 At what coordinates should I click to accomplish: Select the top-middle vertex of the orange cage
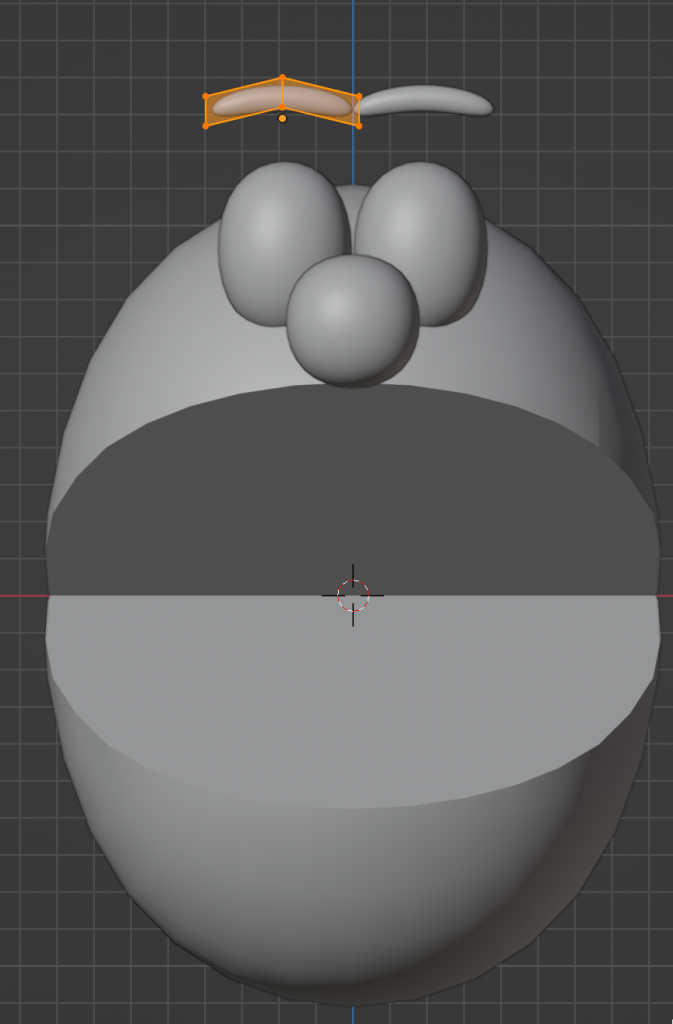point(282,77)
